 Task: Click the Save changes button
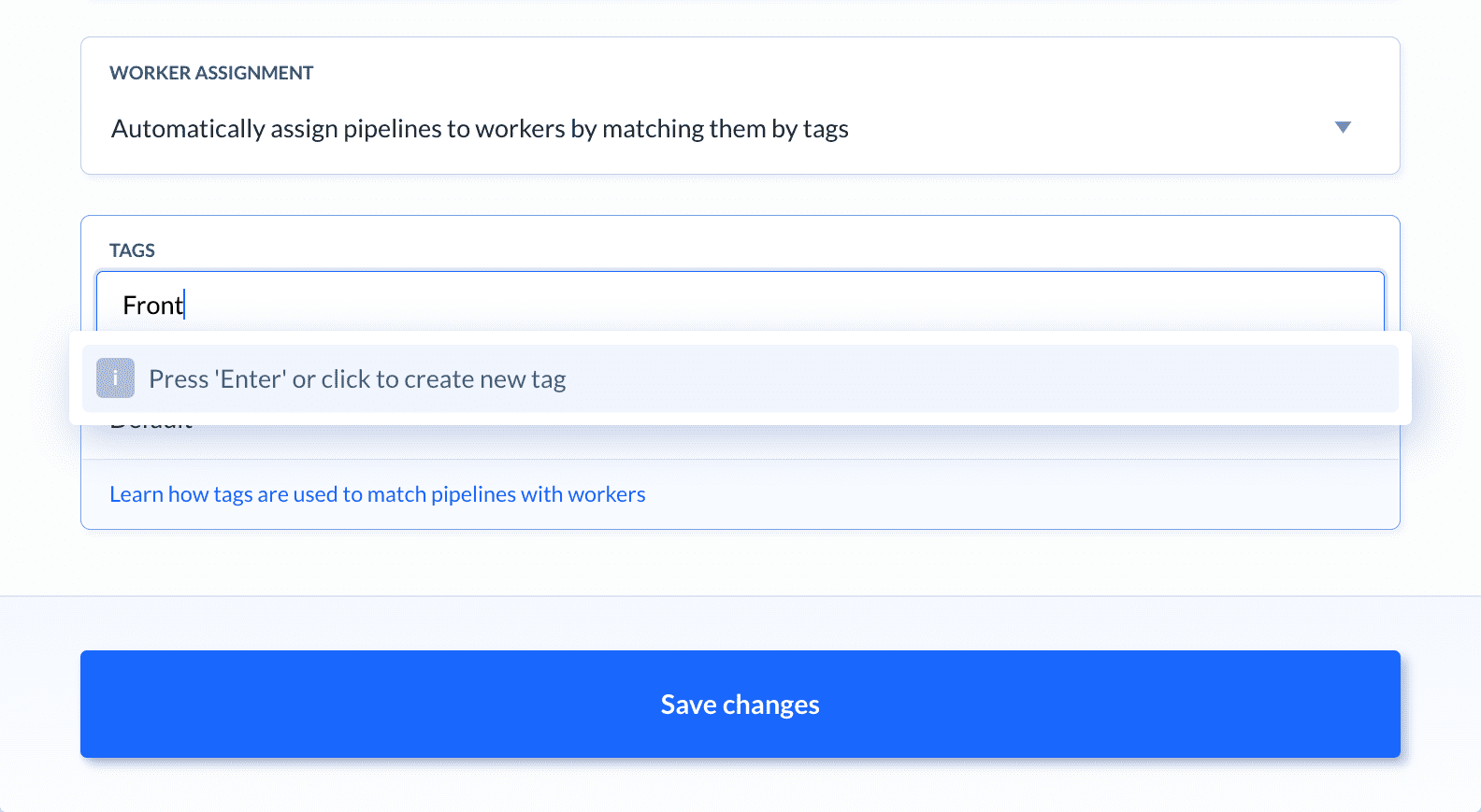point(740,704)
